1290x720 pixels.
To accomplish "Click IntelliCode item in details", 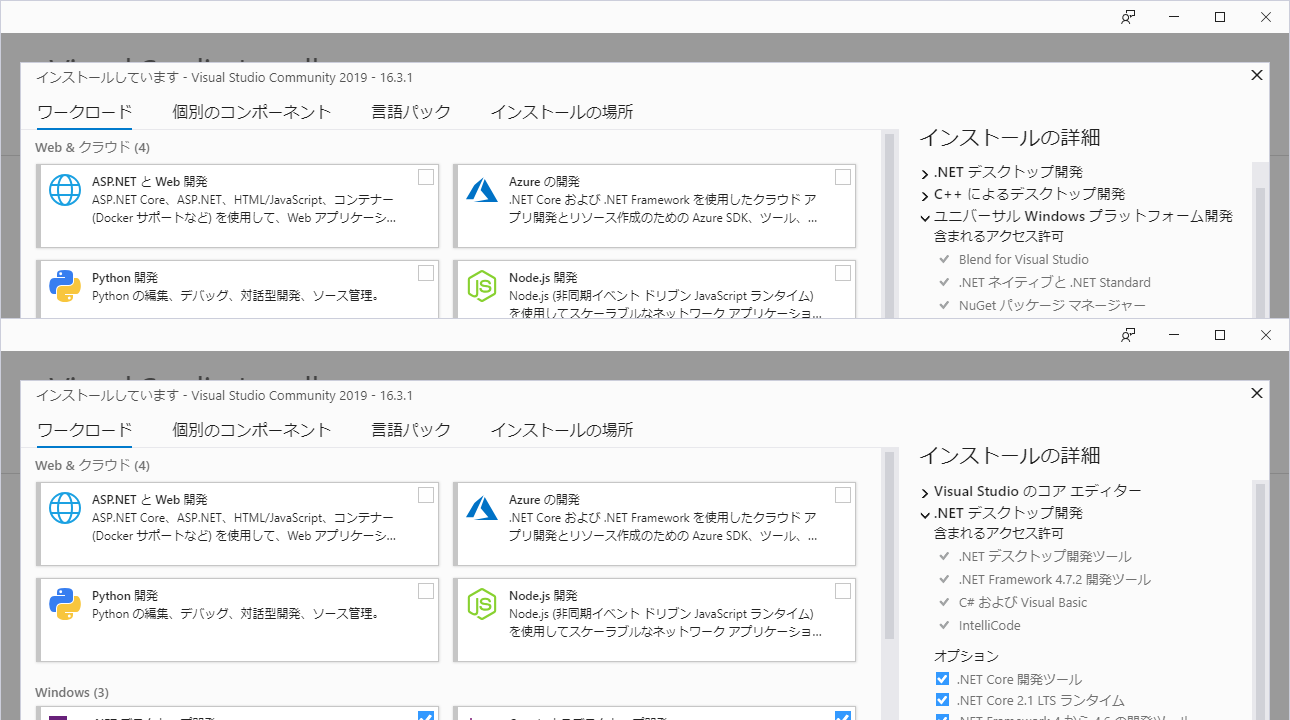I will 989,626.
